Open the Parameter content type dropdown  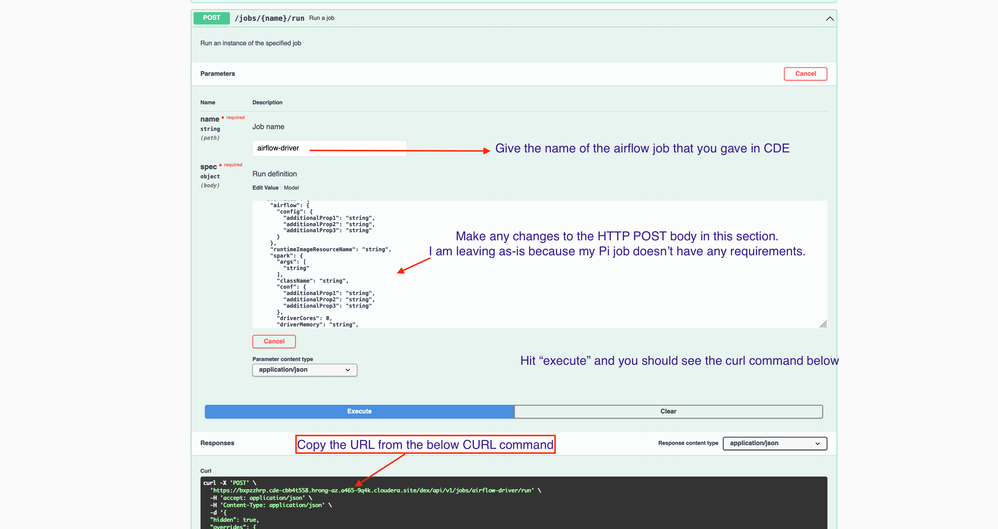[x=304, y=370]
